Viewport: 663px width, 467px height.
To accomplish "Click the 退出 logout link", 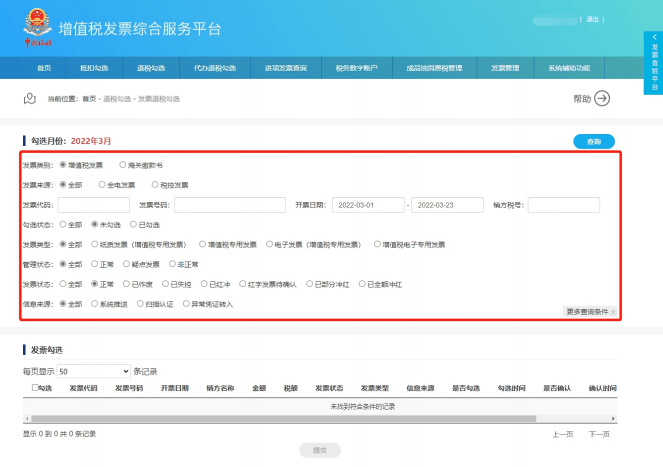I will 620,19.
